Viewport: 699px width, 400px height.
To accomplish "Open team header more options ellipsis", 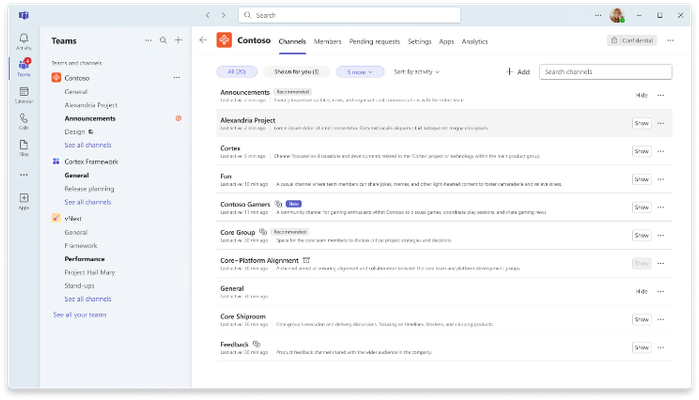I will click(x=670, y=41).
